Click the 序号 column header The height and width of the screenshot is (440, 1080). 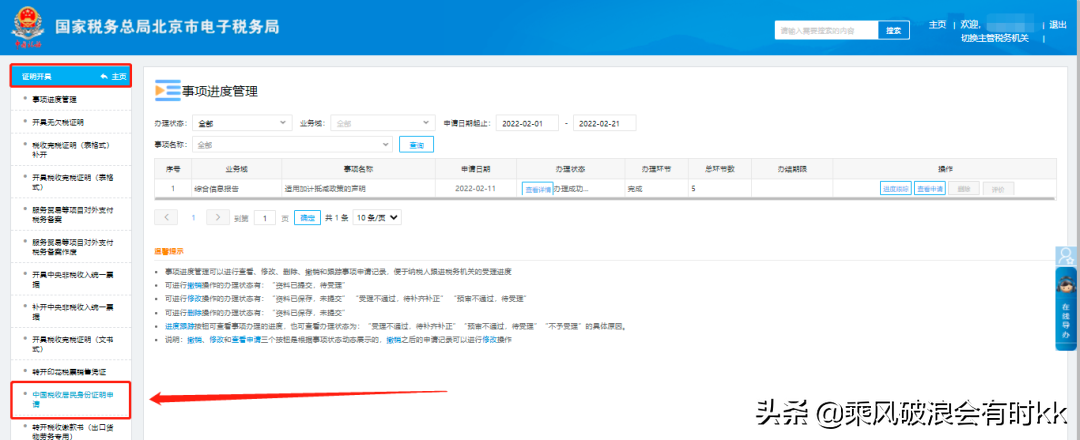173,169
